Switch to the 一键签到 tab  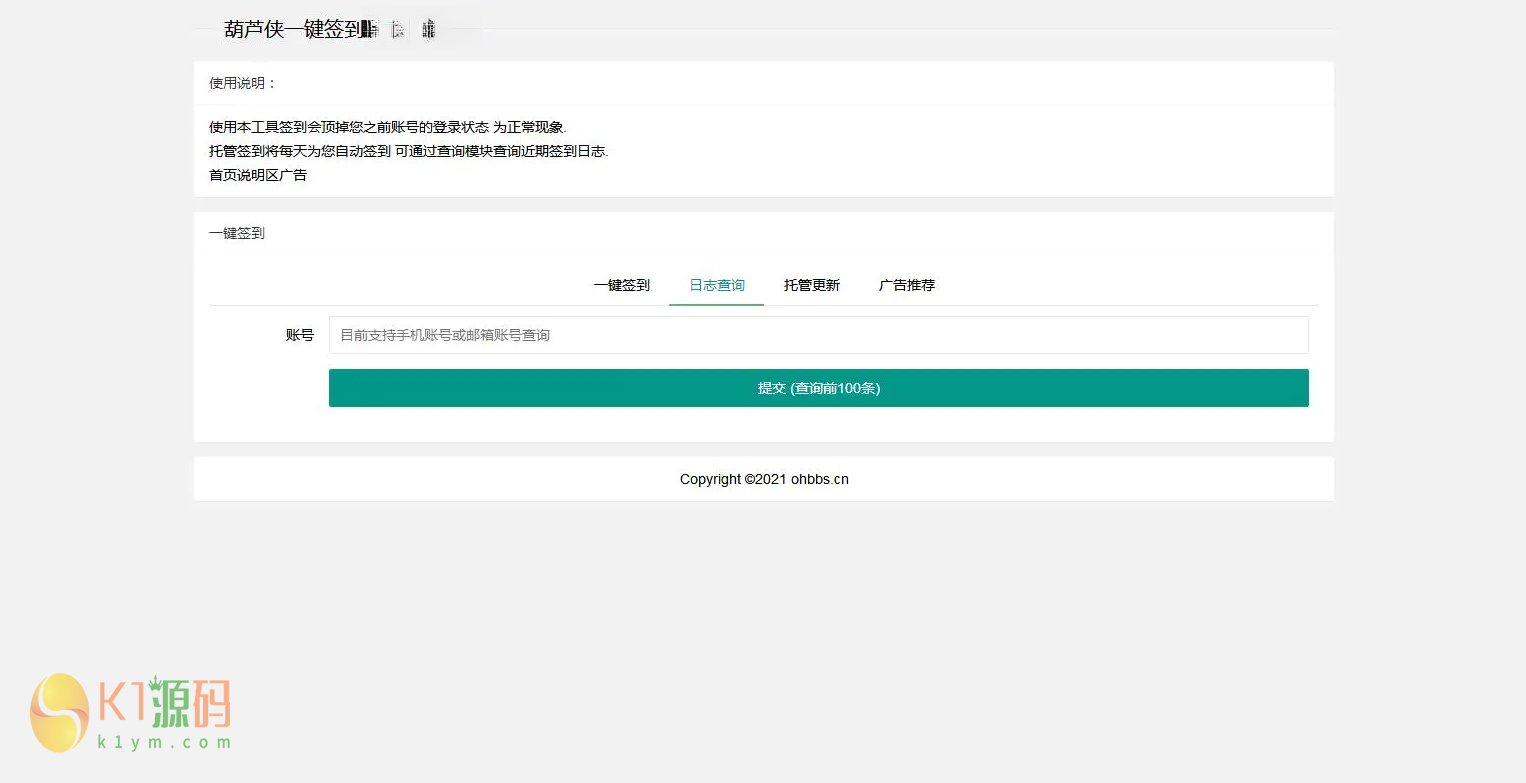click(621, 285)
